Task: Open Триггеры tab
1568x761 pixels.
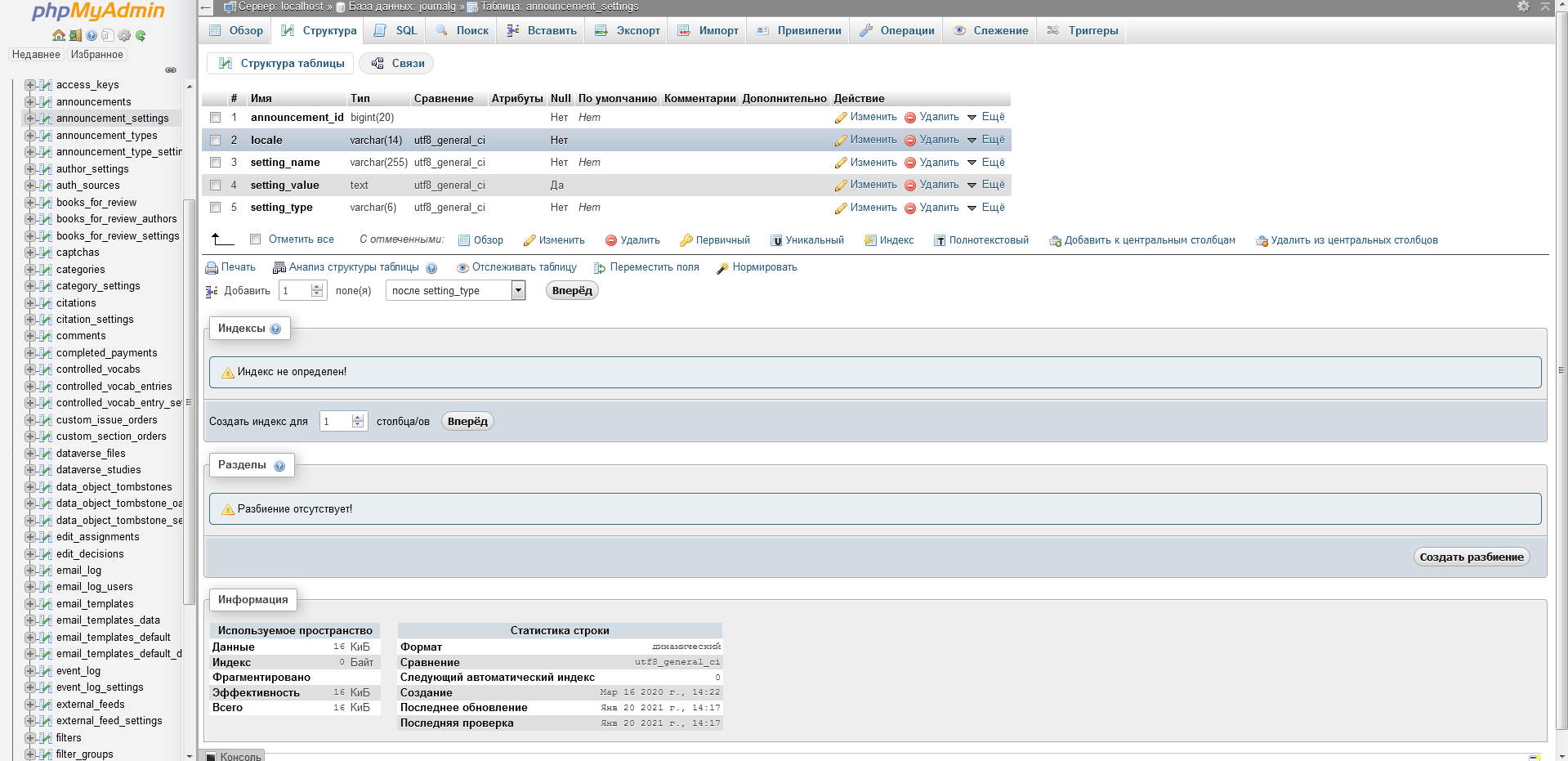Action: click(x=1082, y=30)
